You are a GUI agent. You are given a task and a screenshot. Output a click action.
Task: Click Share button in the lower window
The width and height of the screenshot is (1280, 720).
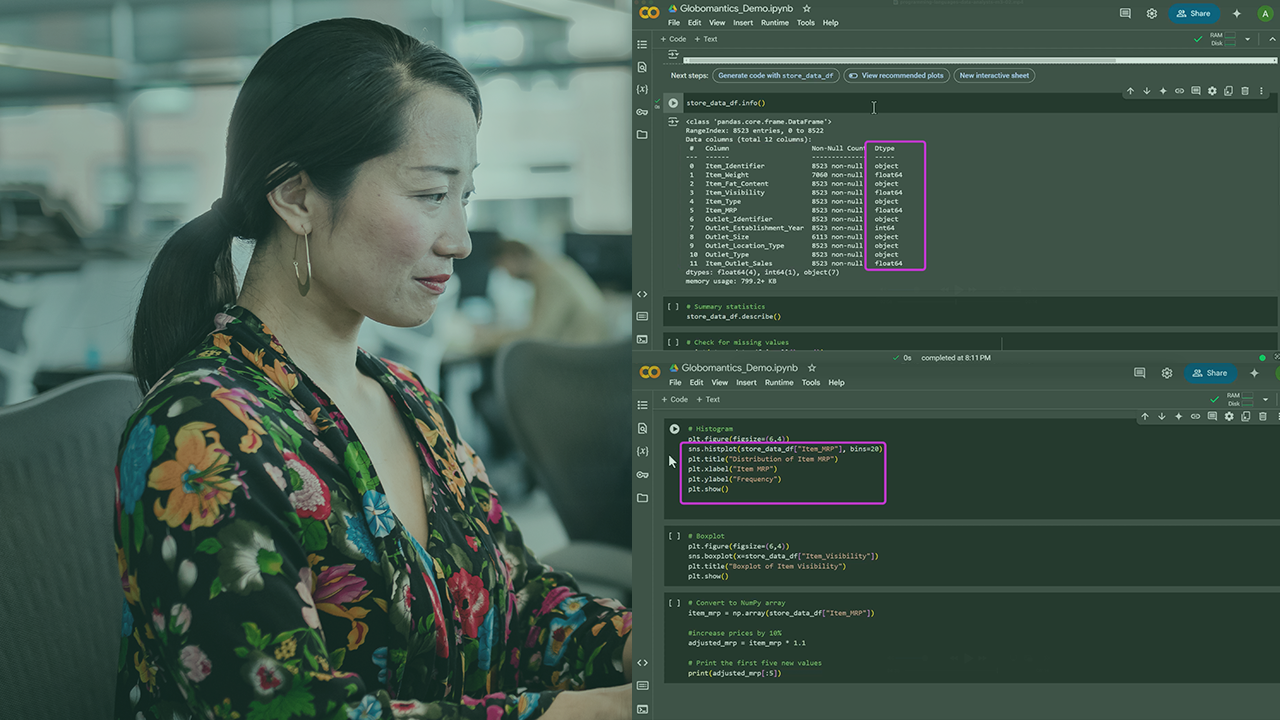(1209, 373)
